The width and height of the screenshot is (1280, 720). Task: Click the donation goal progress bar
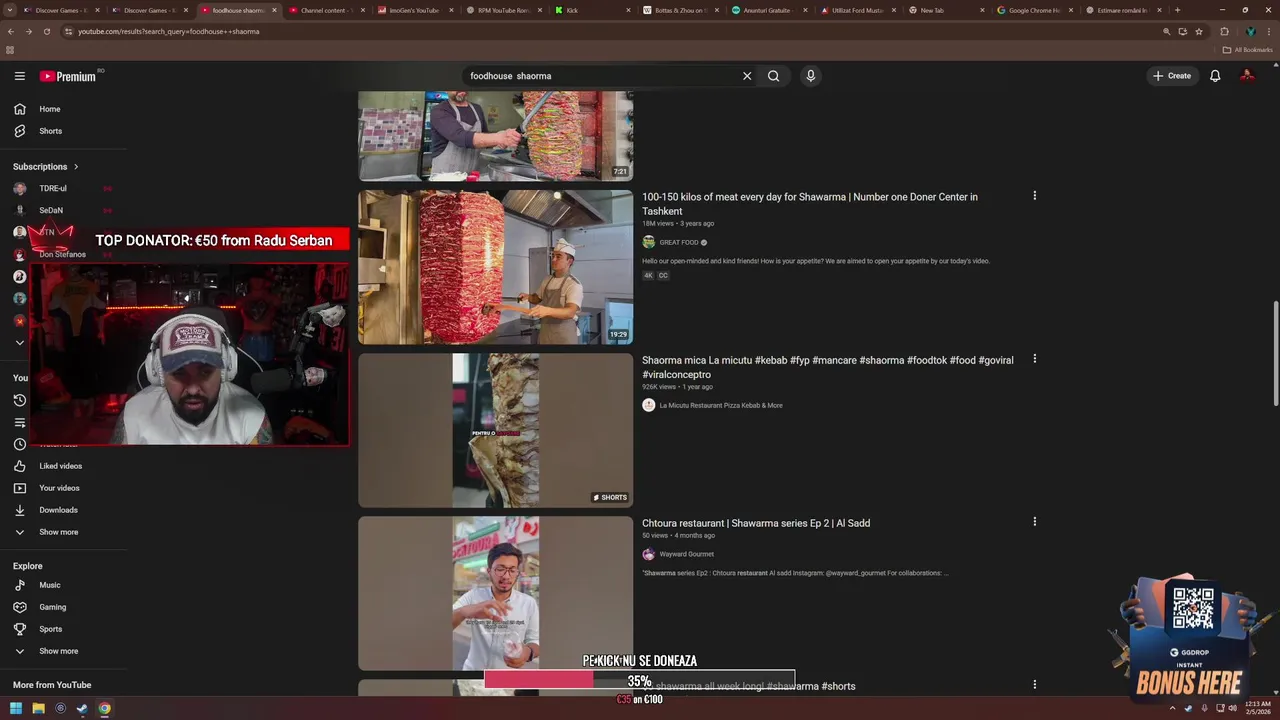[639, 681]
